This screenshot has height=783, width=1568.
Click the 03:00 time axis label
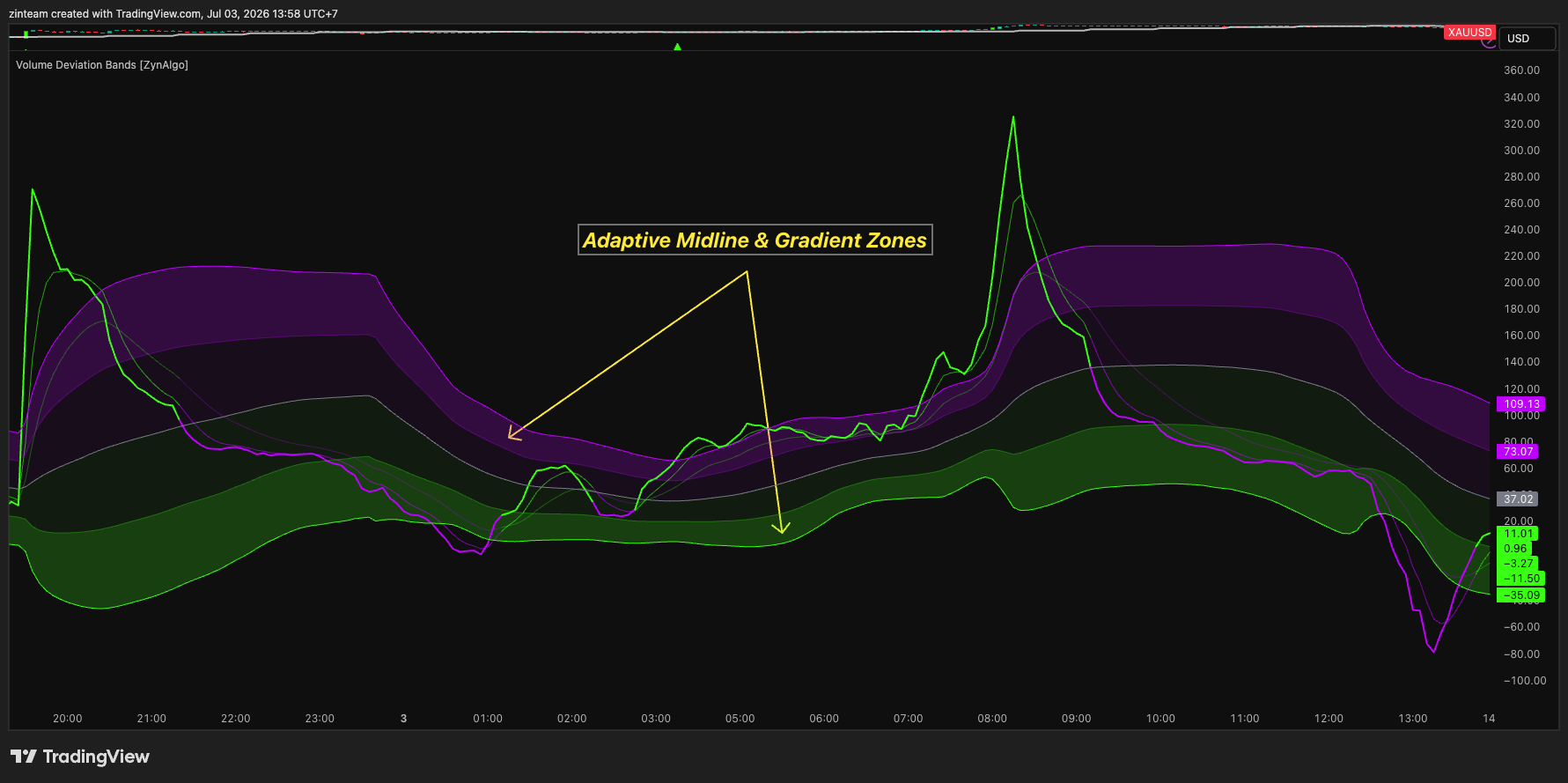(656, 719)
